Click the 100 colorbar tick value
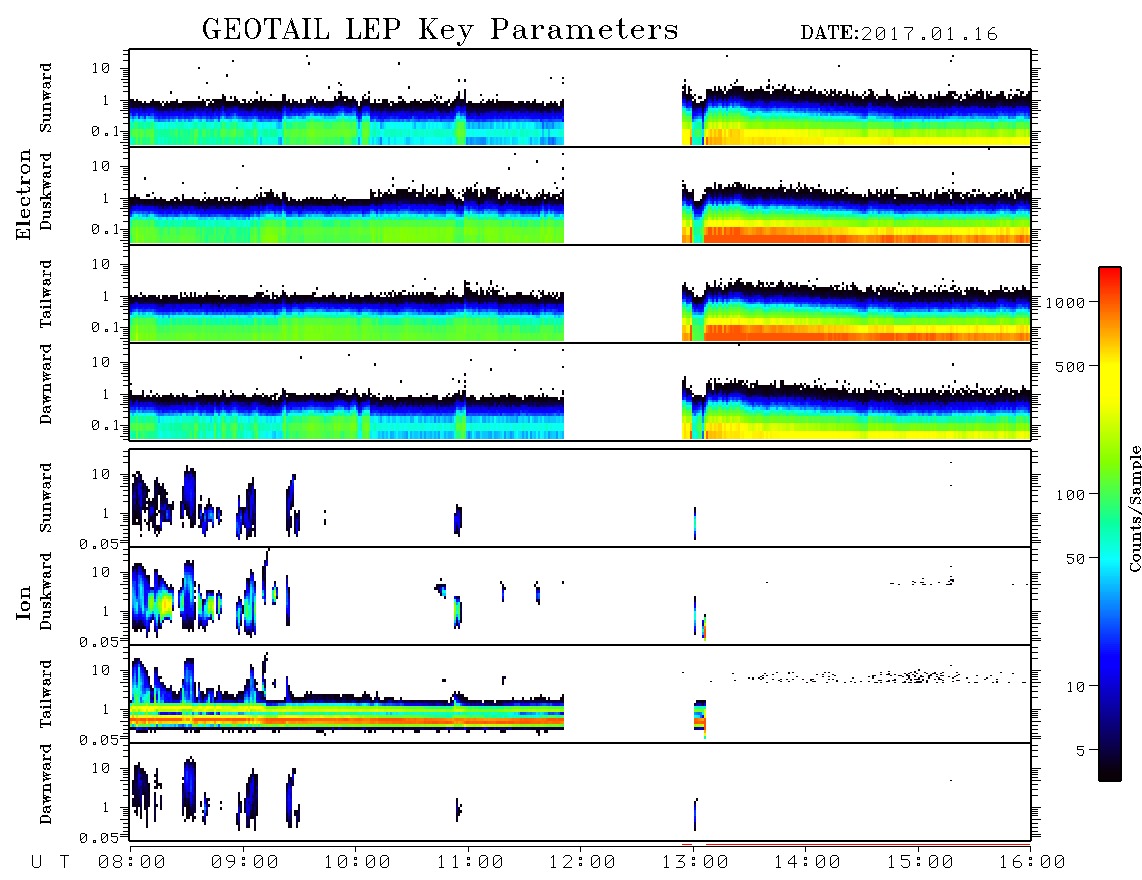Viewport: 1142px width, 880px height. click(x=1070, y=495)
